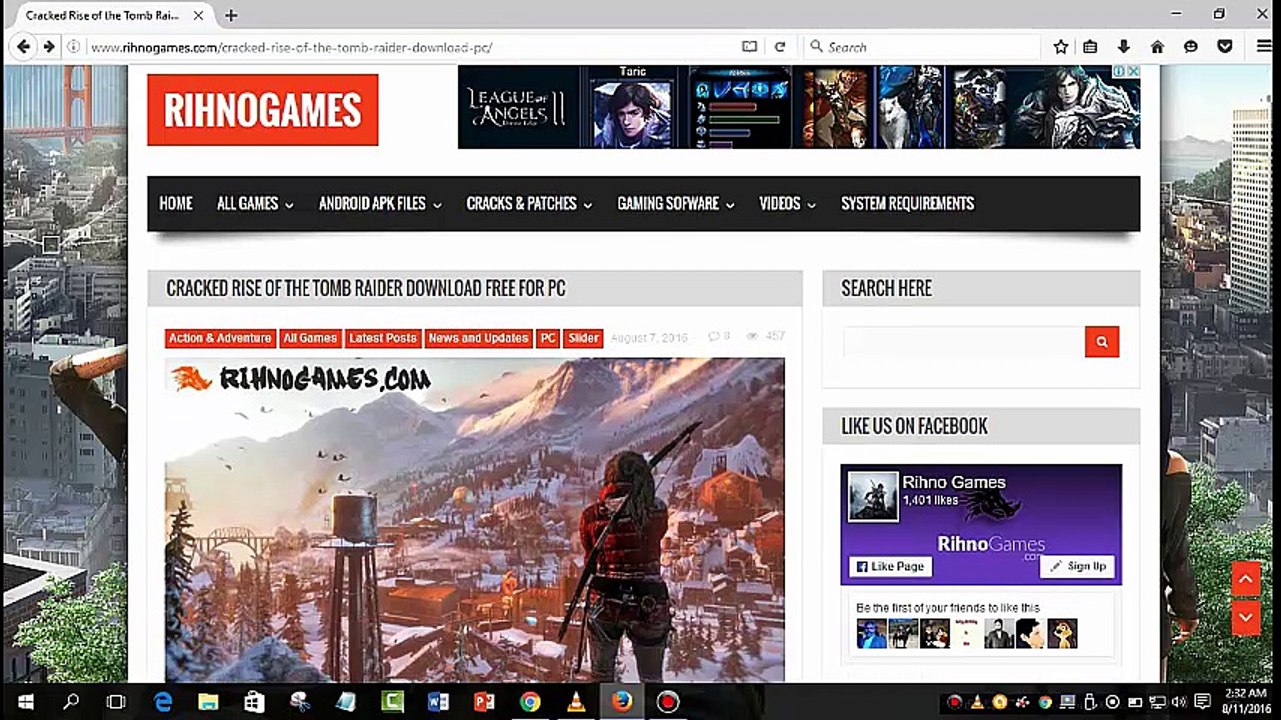Launch Microsoft Edge from the taskbar
The image size is (1281, 720).
162,702
